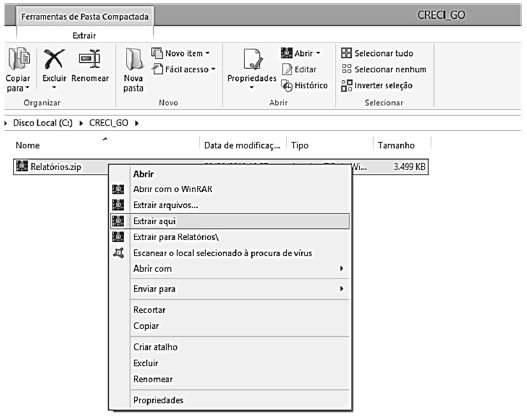Image resolution: width=527 pixels, height=418 pixels.
Task: Click the Nova pasta folder icon
Action: 134,59
